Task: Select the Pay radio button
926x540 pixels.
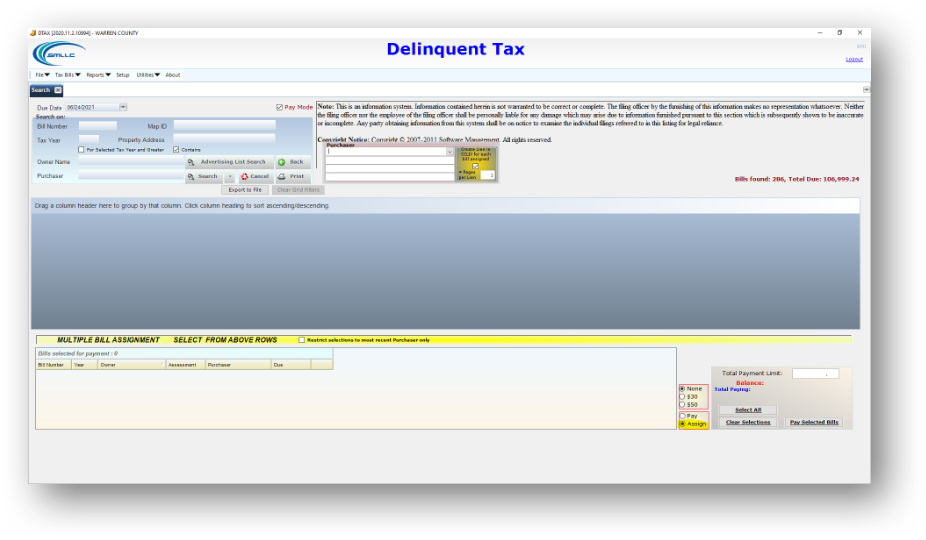Action: click(x=682, y=415)
